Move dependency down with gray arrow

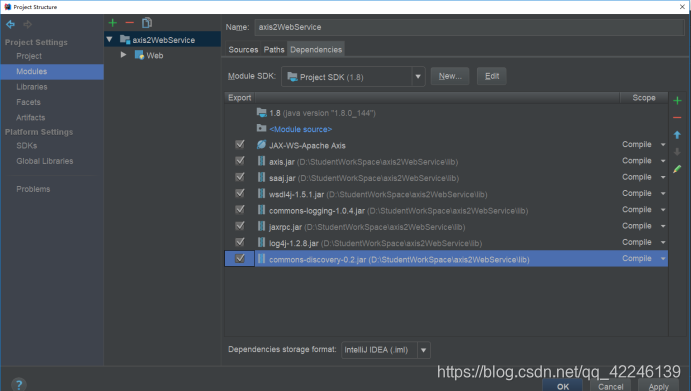click(x=677, y=152)
